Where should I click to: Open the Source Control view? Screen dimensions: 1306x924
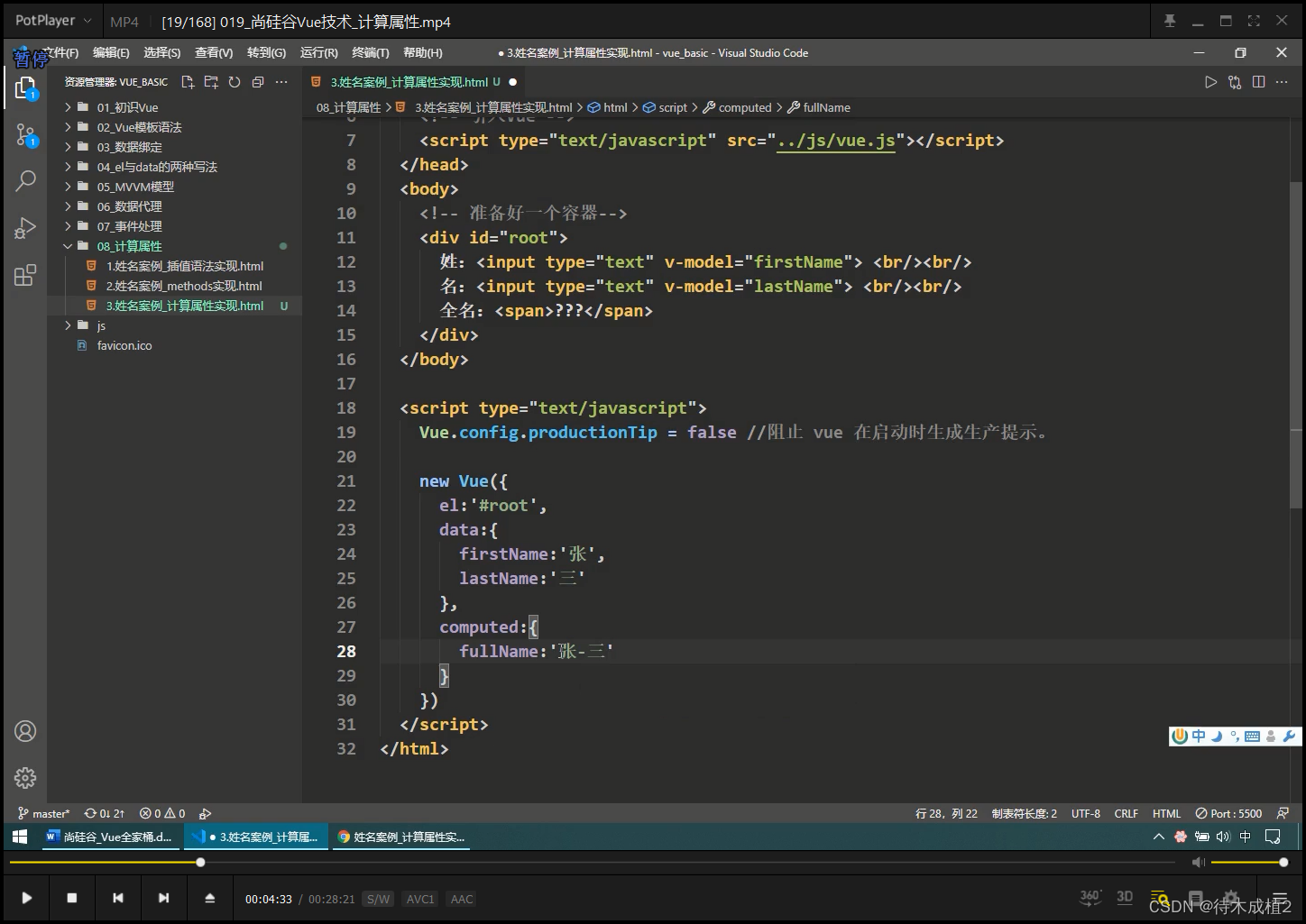coord(25,135)
